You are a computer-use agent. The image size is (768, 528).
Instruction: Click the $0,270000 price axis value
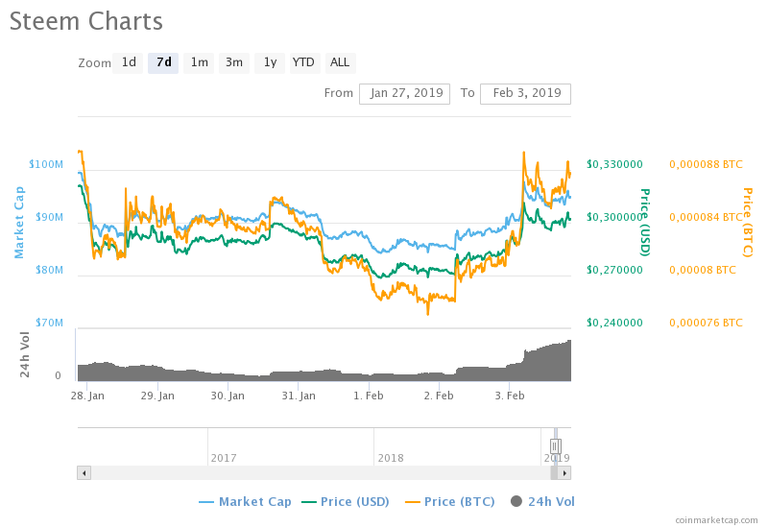614,270
